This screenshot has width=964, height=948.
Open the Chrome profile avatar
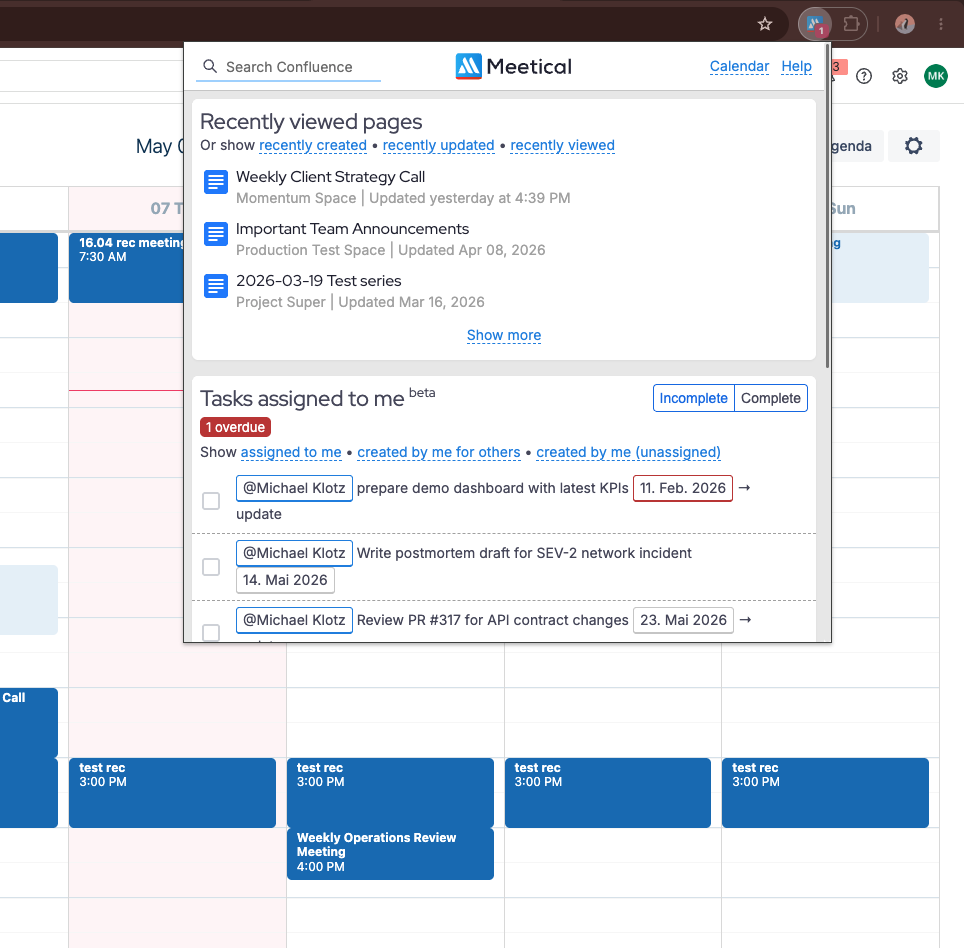[904, 24]
